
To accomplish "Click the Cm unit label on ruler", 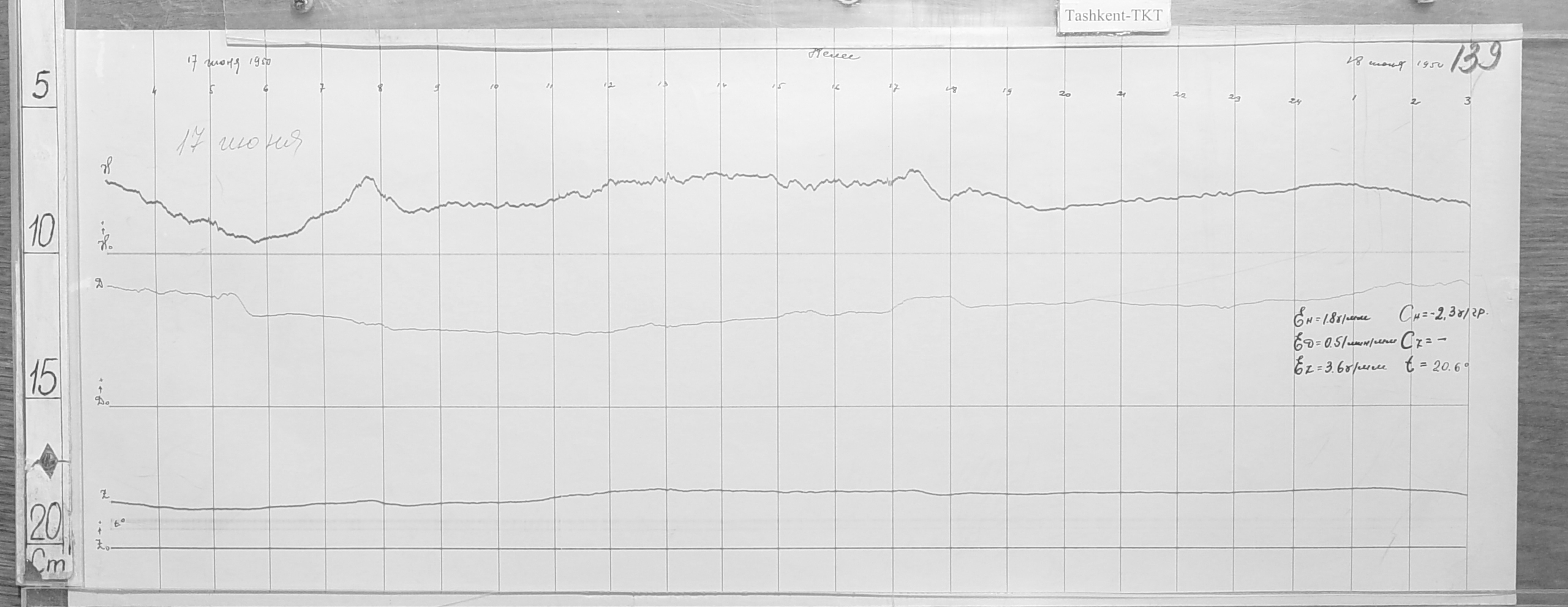I will [x=48, y=564].
